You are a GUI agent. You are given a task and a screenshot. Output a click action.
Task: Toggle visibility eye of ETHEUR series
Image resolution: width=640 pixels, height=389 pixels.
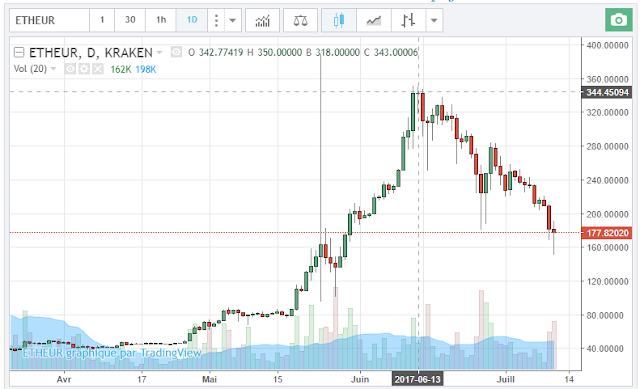pyautogui.click(x=176, y=52)
